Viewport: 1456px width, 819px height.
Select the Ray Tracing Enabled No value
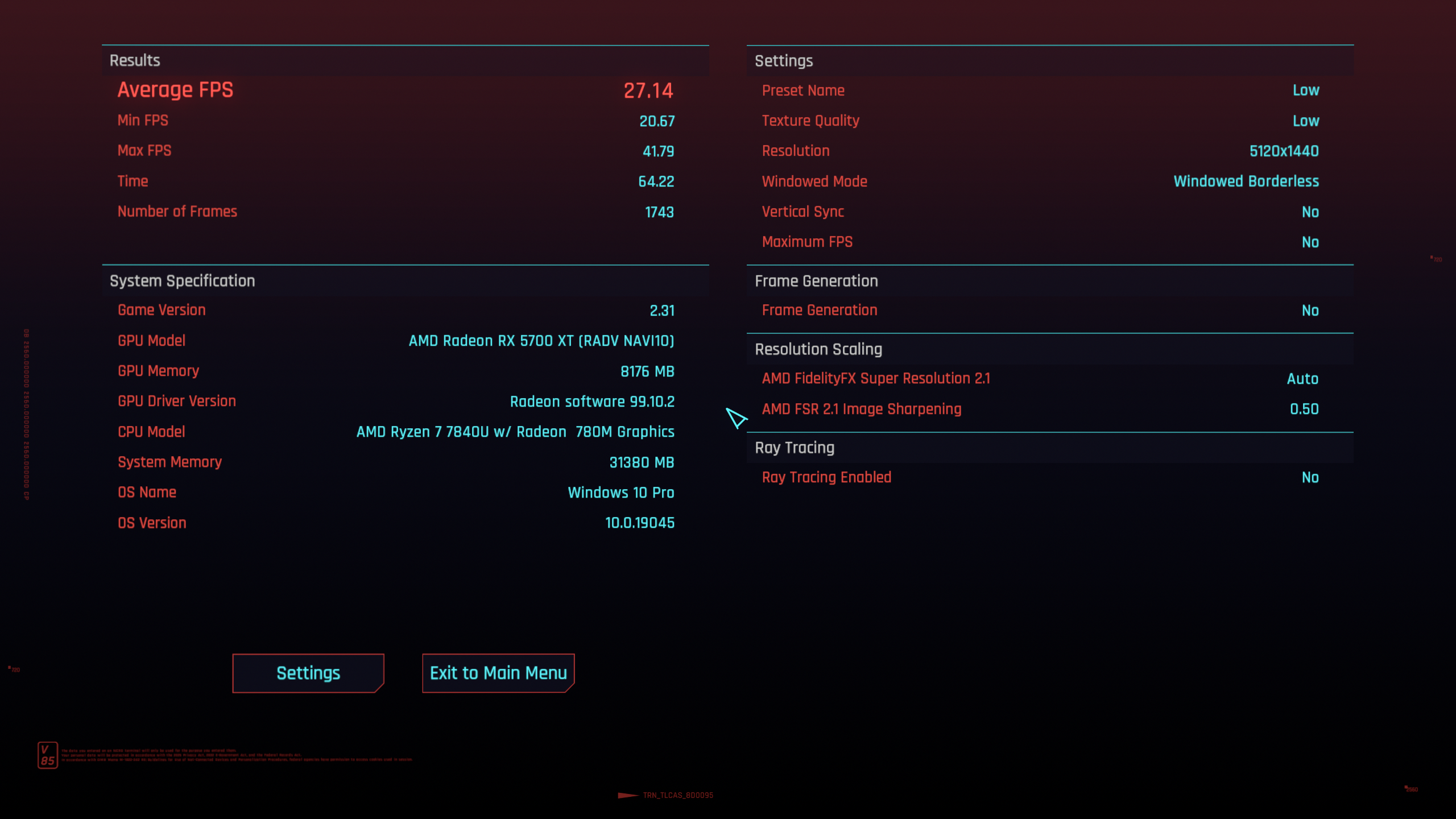point(1310,478)
